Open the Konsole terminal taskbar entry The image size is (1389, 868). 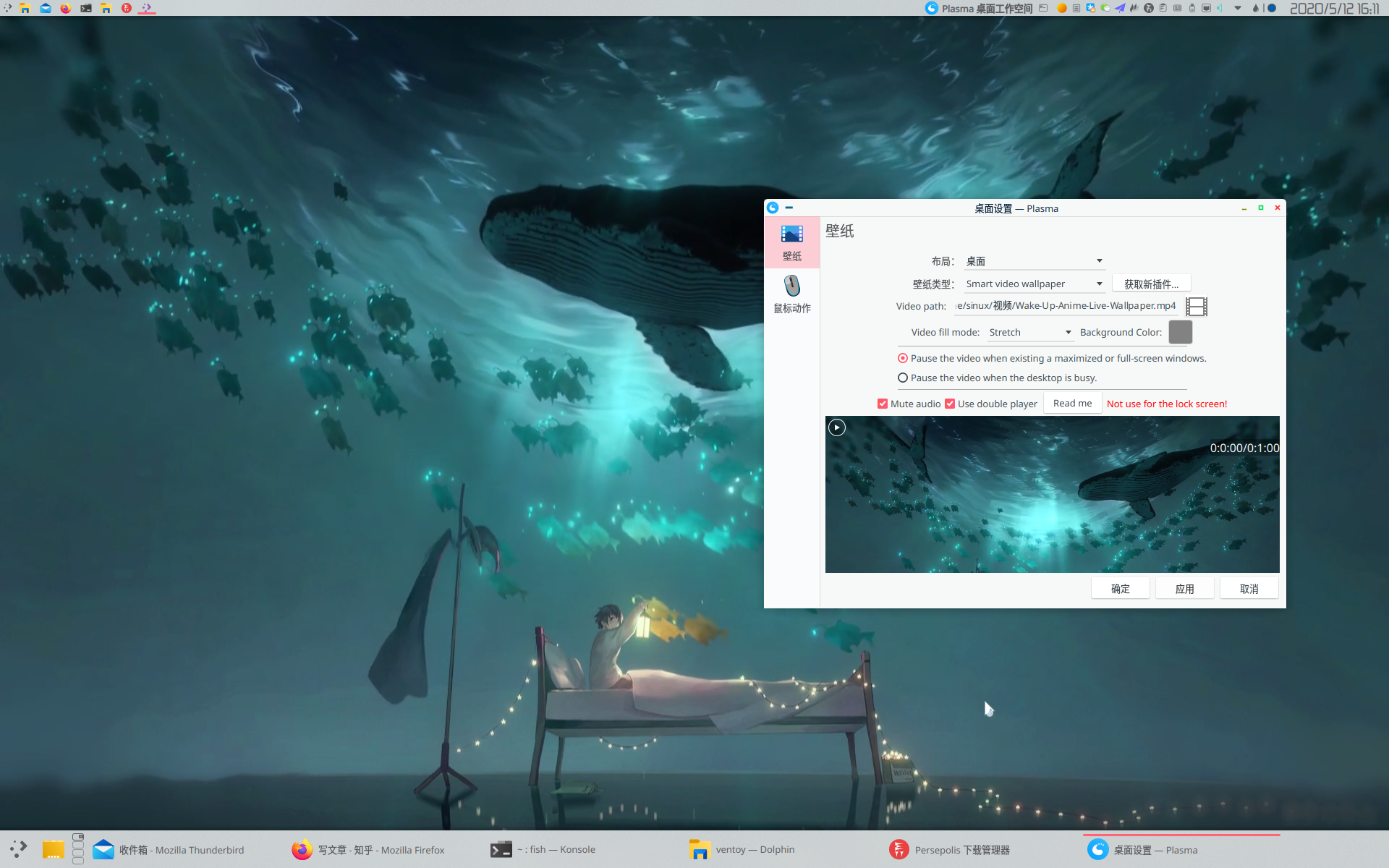click(x=544, y=850)
